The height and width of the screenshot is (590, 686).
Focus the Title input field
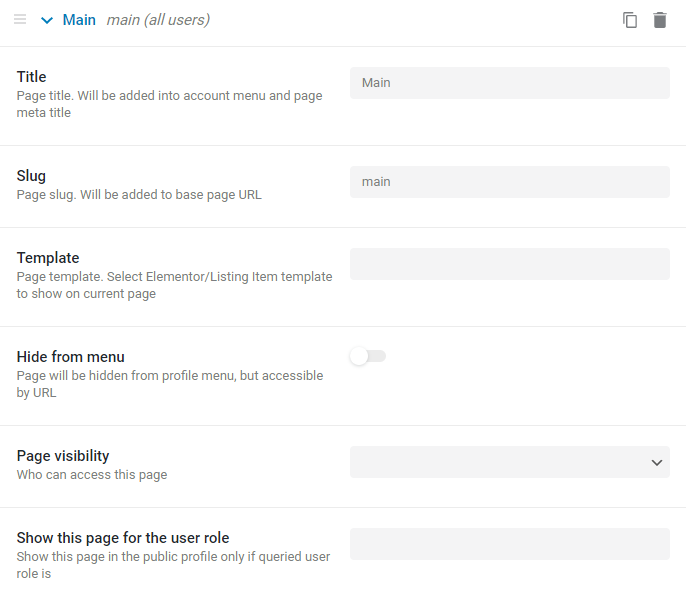[510, 83]
